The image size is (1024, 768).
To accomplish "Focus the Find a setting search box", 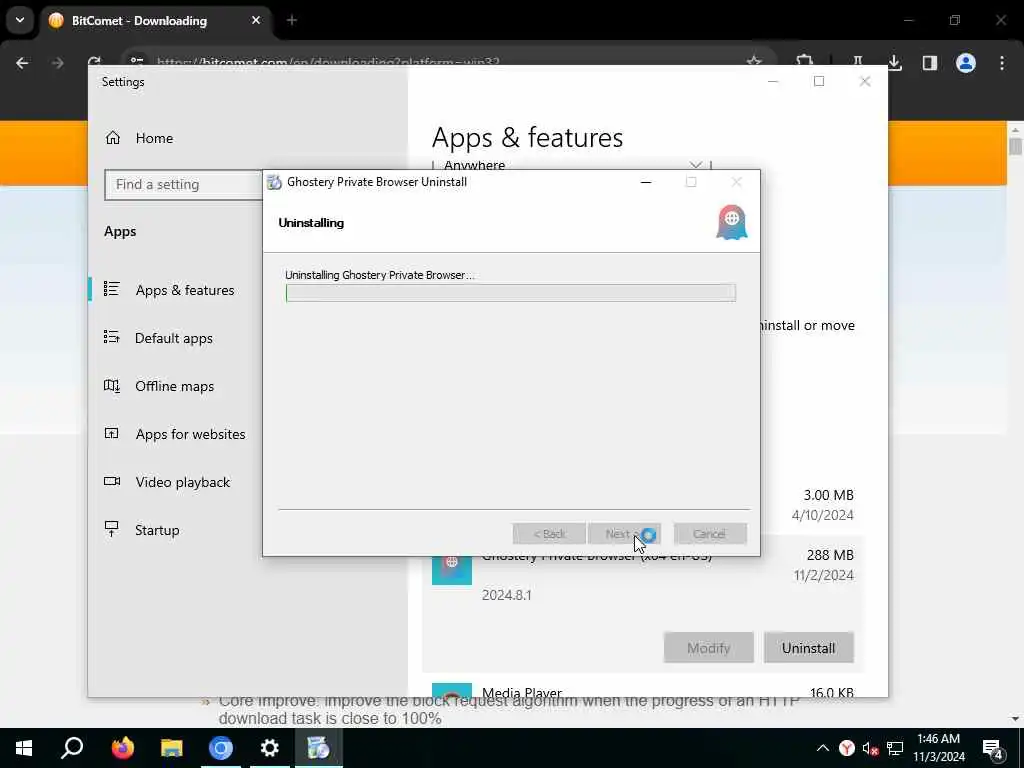I will click(x=184, y=185).
